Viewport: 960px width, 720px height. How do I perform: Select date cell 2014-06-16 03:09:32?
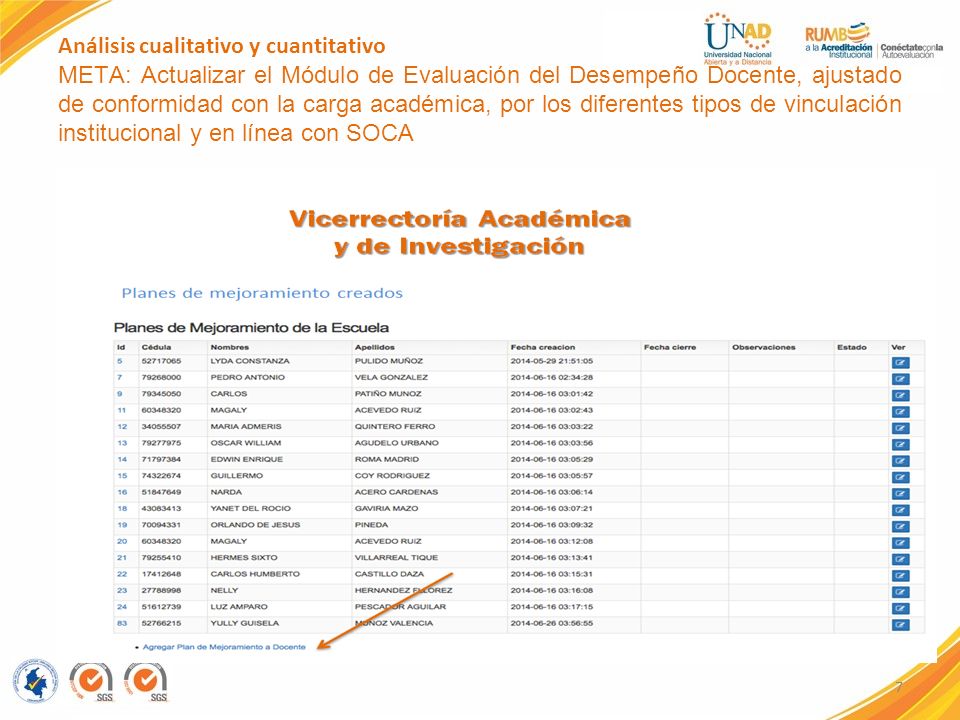click(x=552, y=525)
